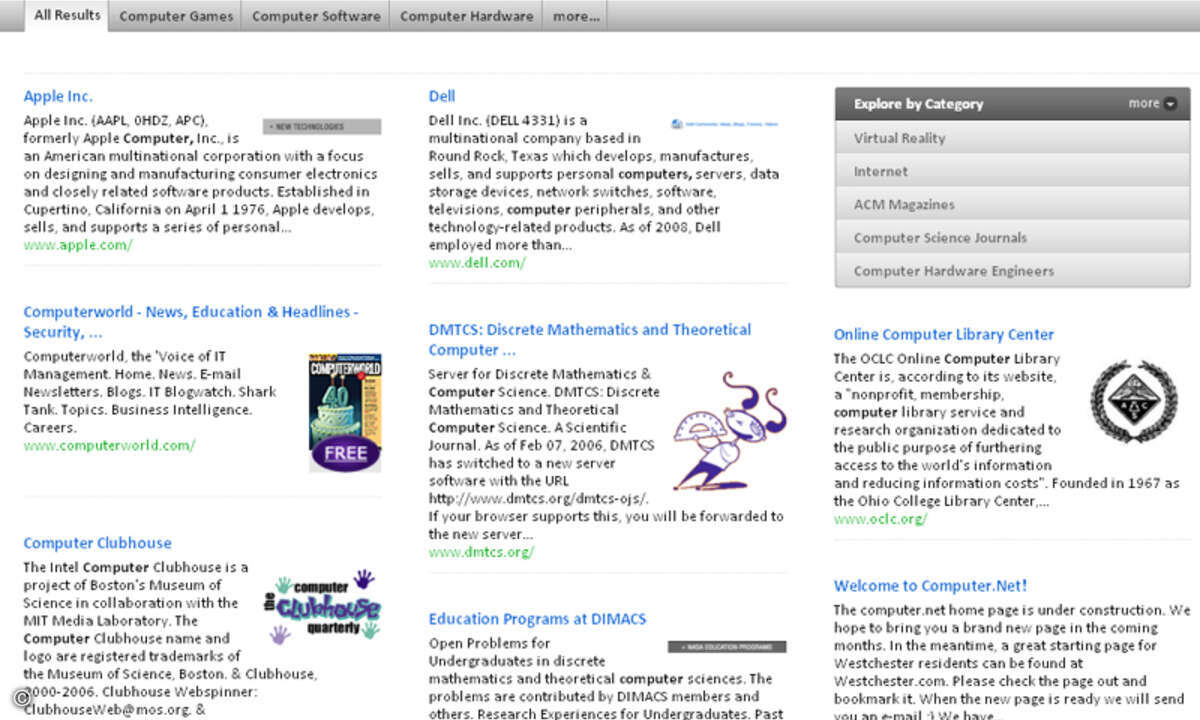Select the Internet category

tap(1013, 171)
